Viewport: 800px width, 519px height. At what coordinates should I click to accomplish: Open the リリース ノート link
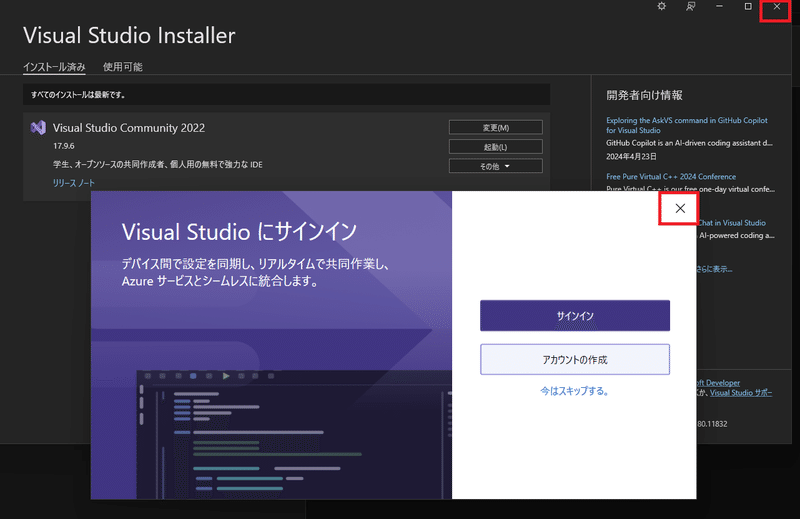(x=73, y=183)
